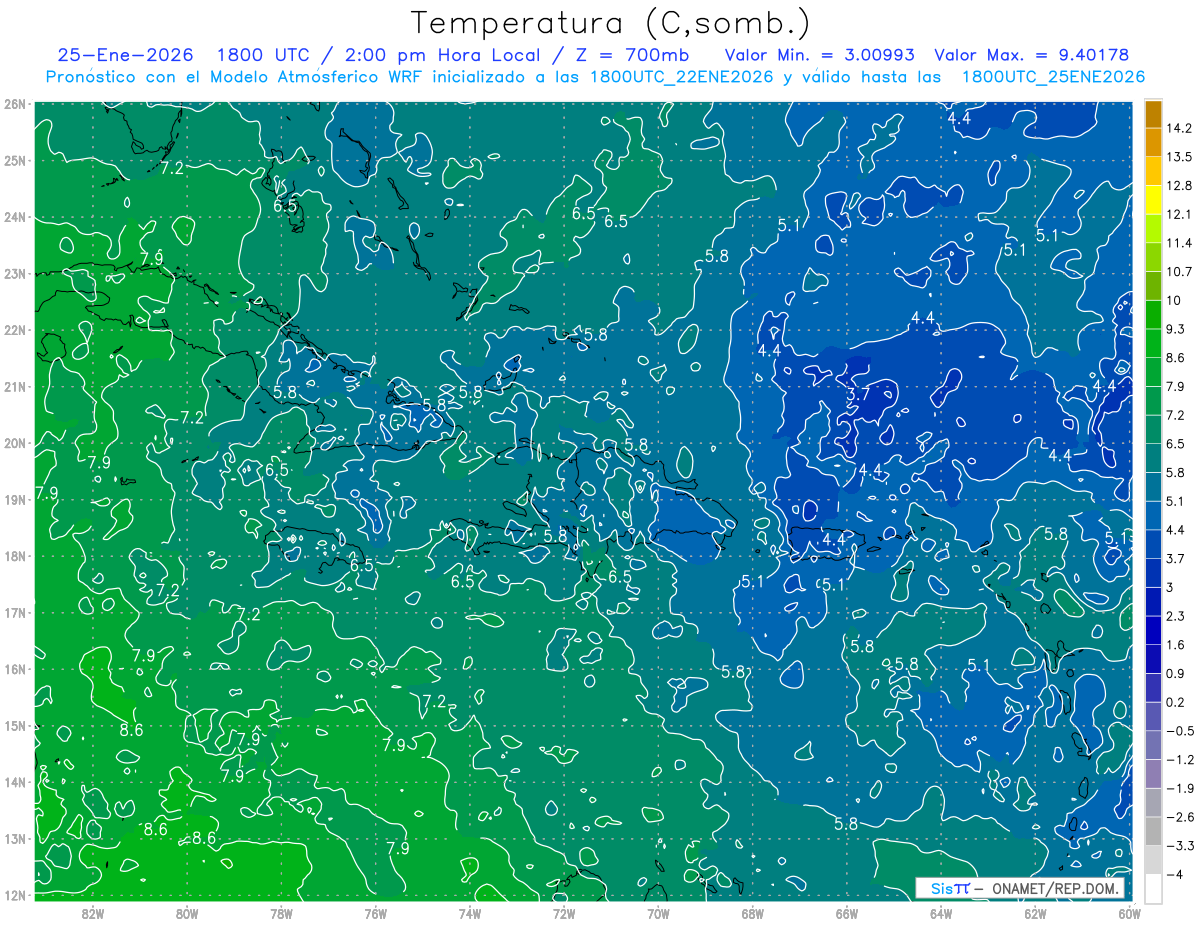Pick the lime green swatch between 11.4 and 10.7
Viewport: 1200px width, 927px height.
1153,258
